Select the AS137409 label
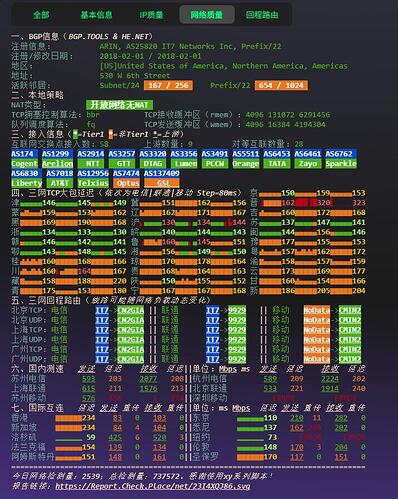 tap(162, 173)
